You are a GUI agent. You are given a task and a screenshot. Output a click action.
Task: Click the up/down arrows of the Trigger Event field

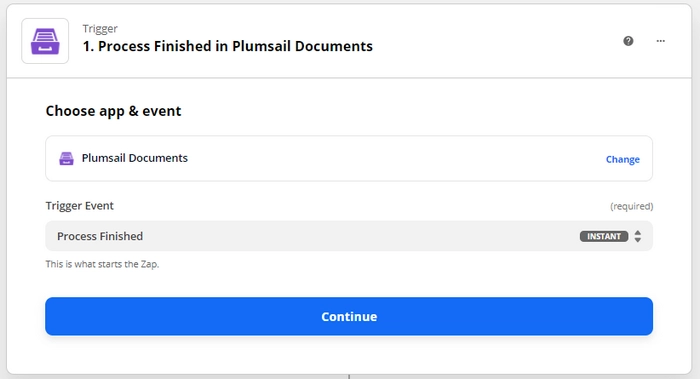point(638,236)
